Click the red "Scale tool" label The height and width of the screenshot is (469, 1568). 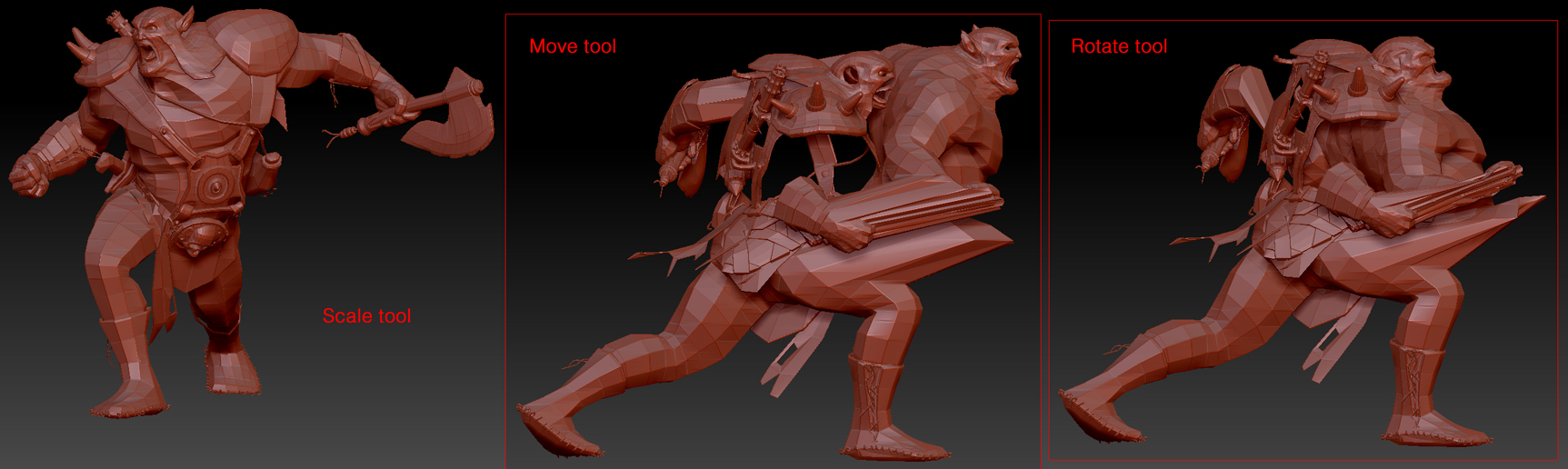click(x=366, y=316)
